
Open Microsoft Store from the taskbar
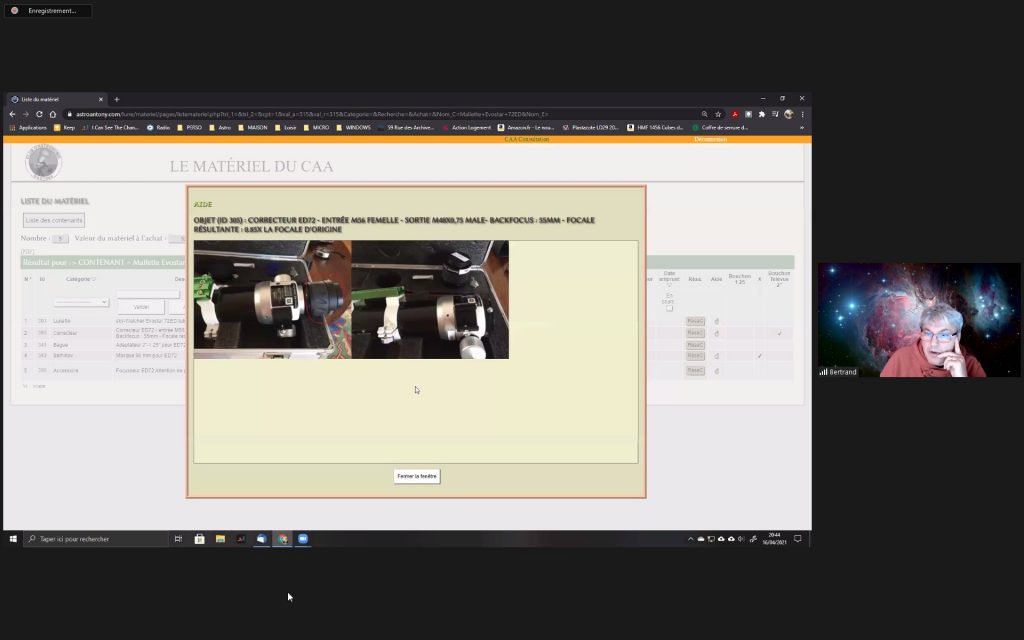[x=199, y=539]
